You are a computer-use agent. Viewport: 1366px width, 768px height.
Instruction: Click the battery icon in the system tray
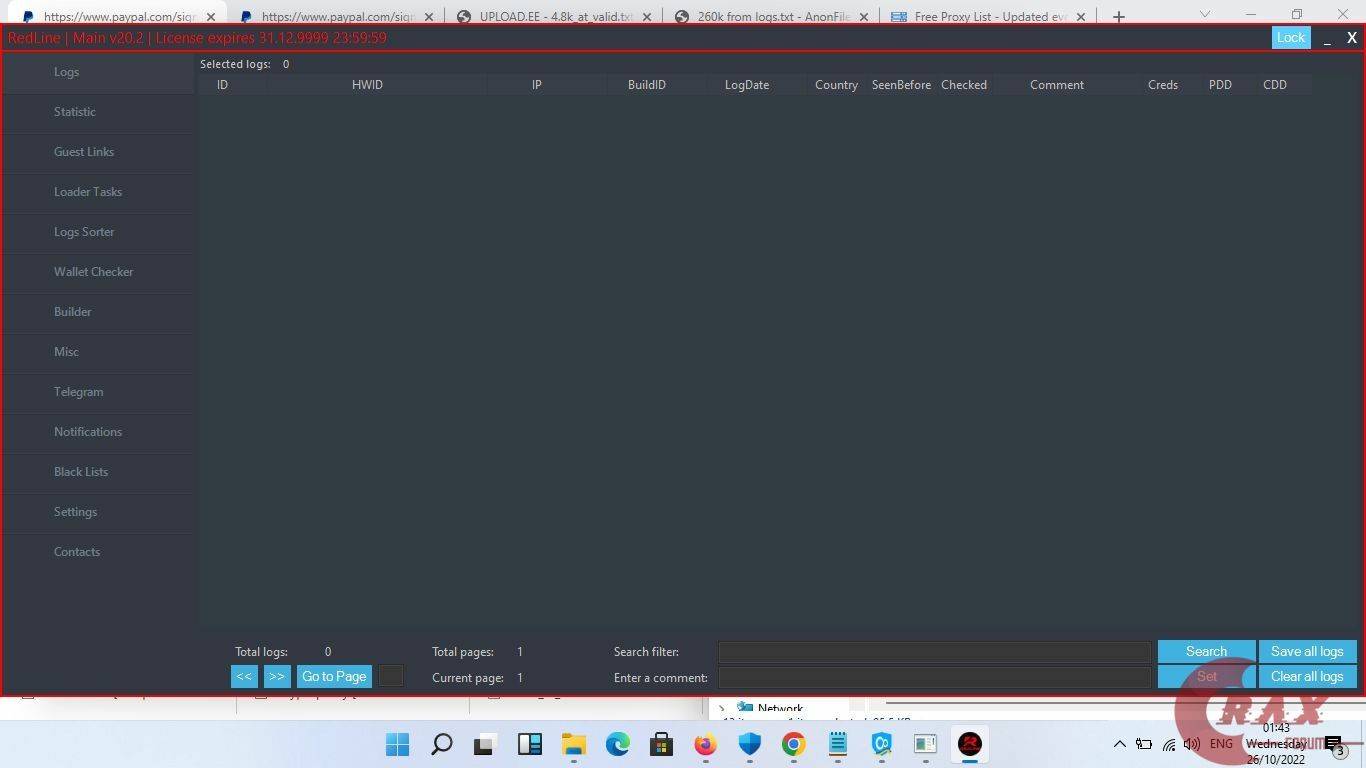tap(1144, 744)
